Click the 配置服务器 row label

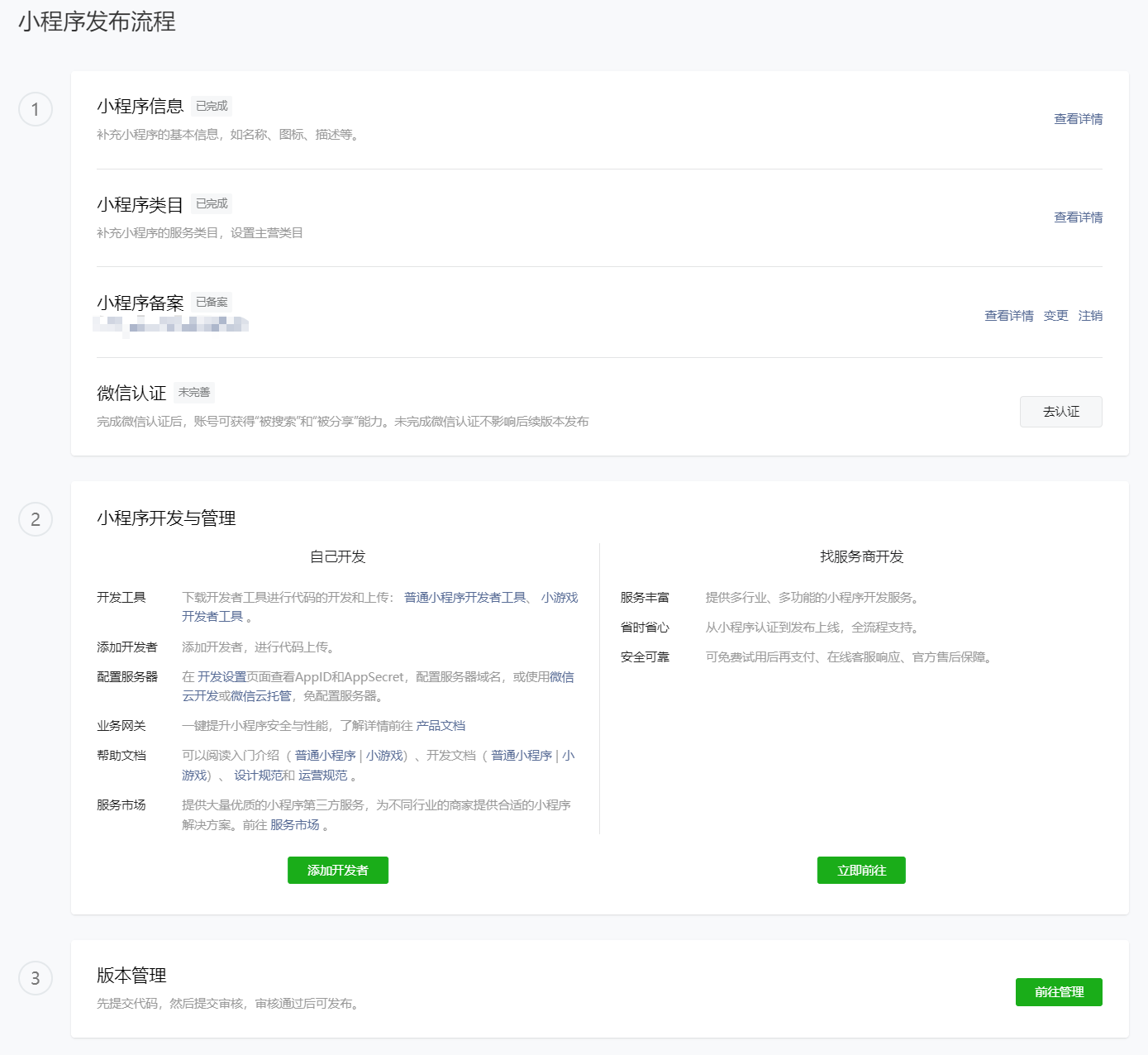pyautogui.click(x=126, y=677)
